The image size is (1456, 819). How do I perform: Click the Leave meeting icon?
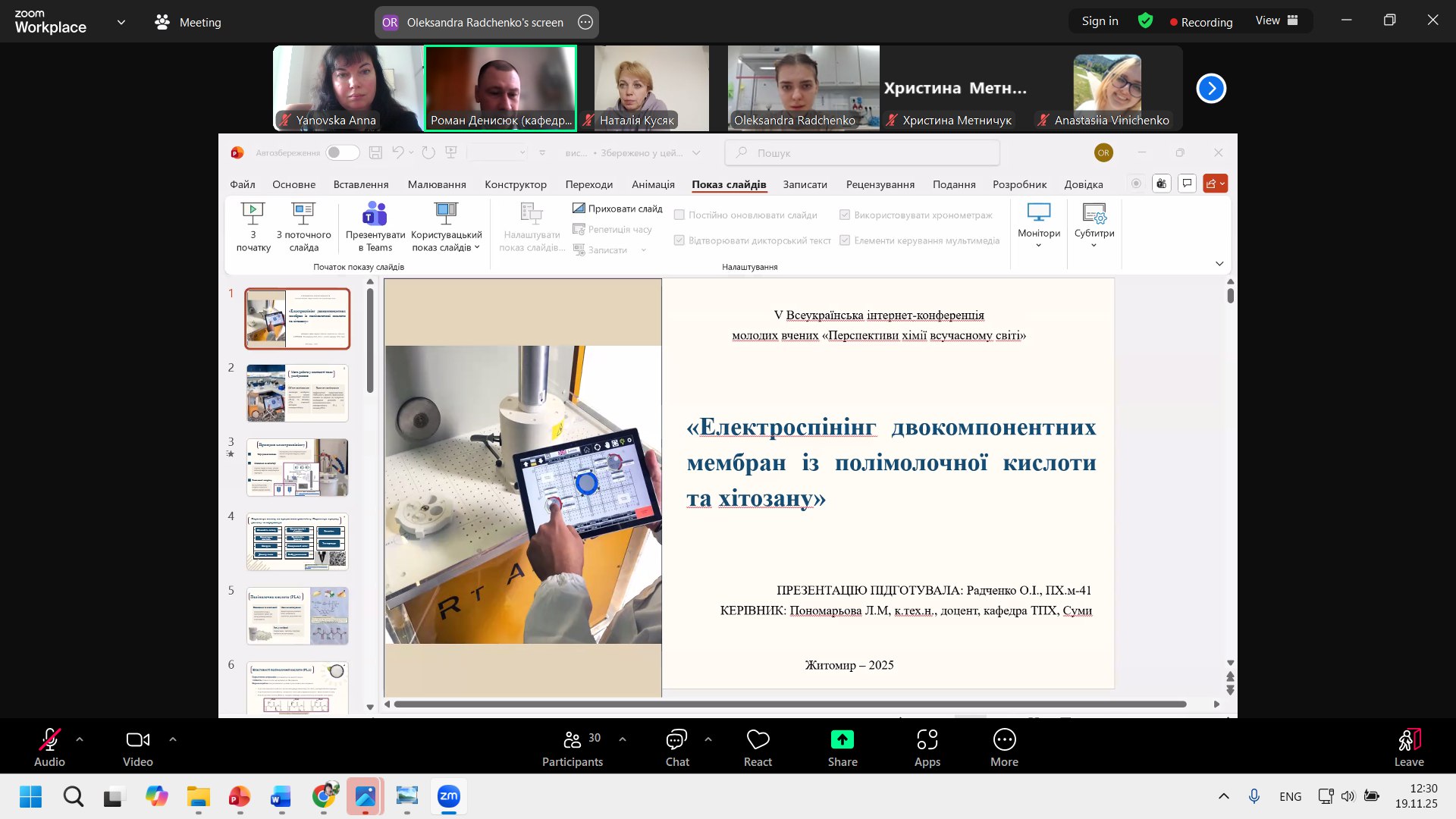pyautogui.click(x=1408, y=739)
